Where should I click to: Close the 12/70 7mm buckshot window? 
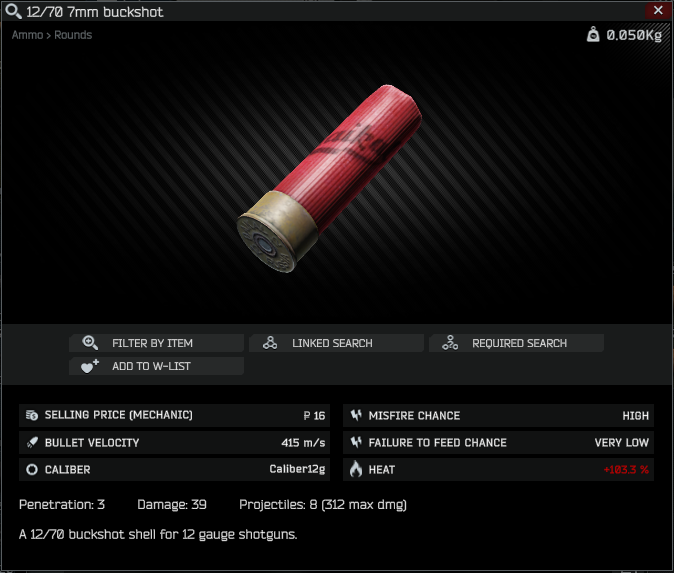point(658,10)
